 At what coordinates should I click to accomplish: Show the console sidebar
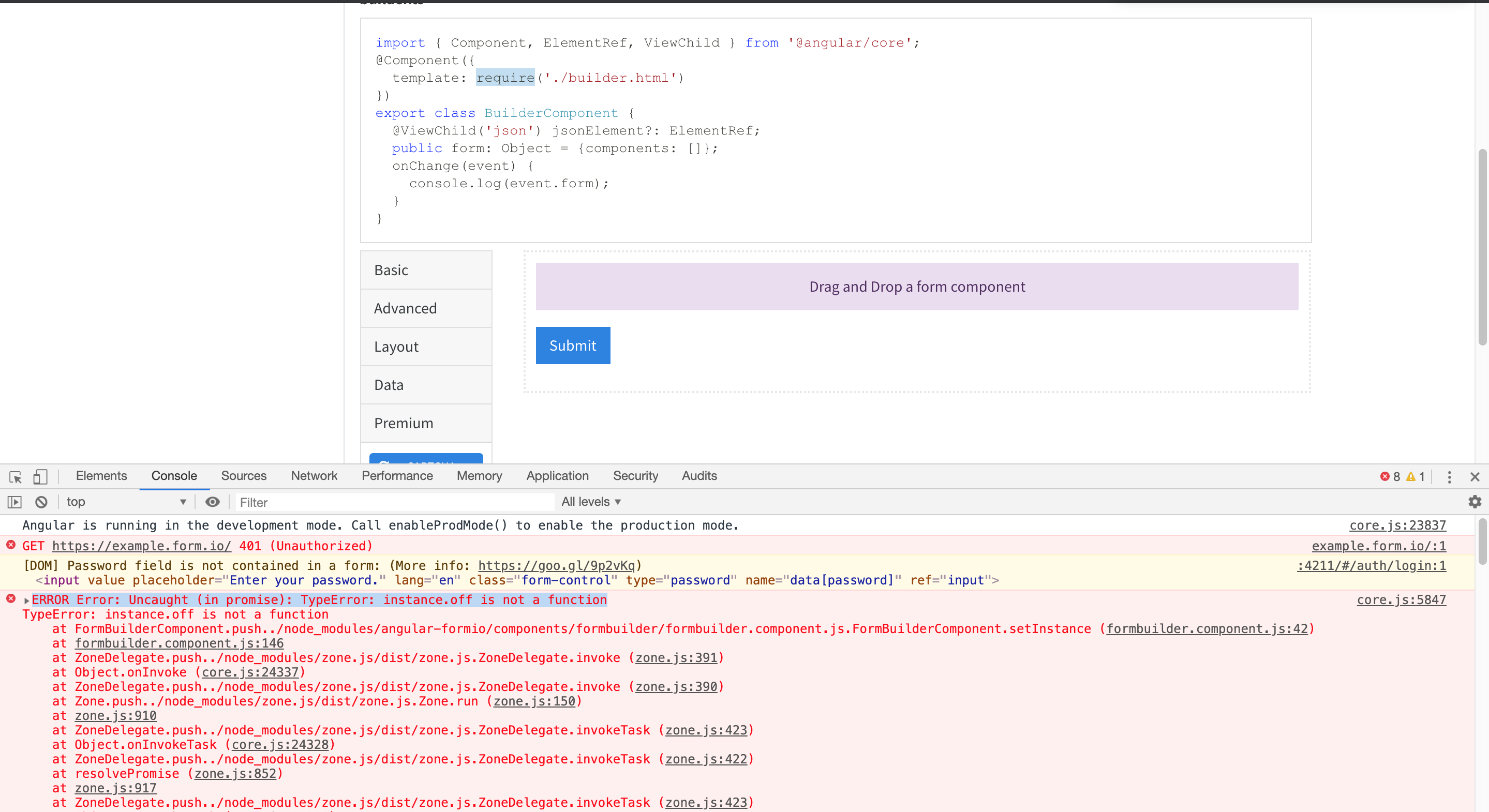(14, 502)
